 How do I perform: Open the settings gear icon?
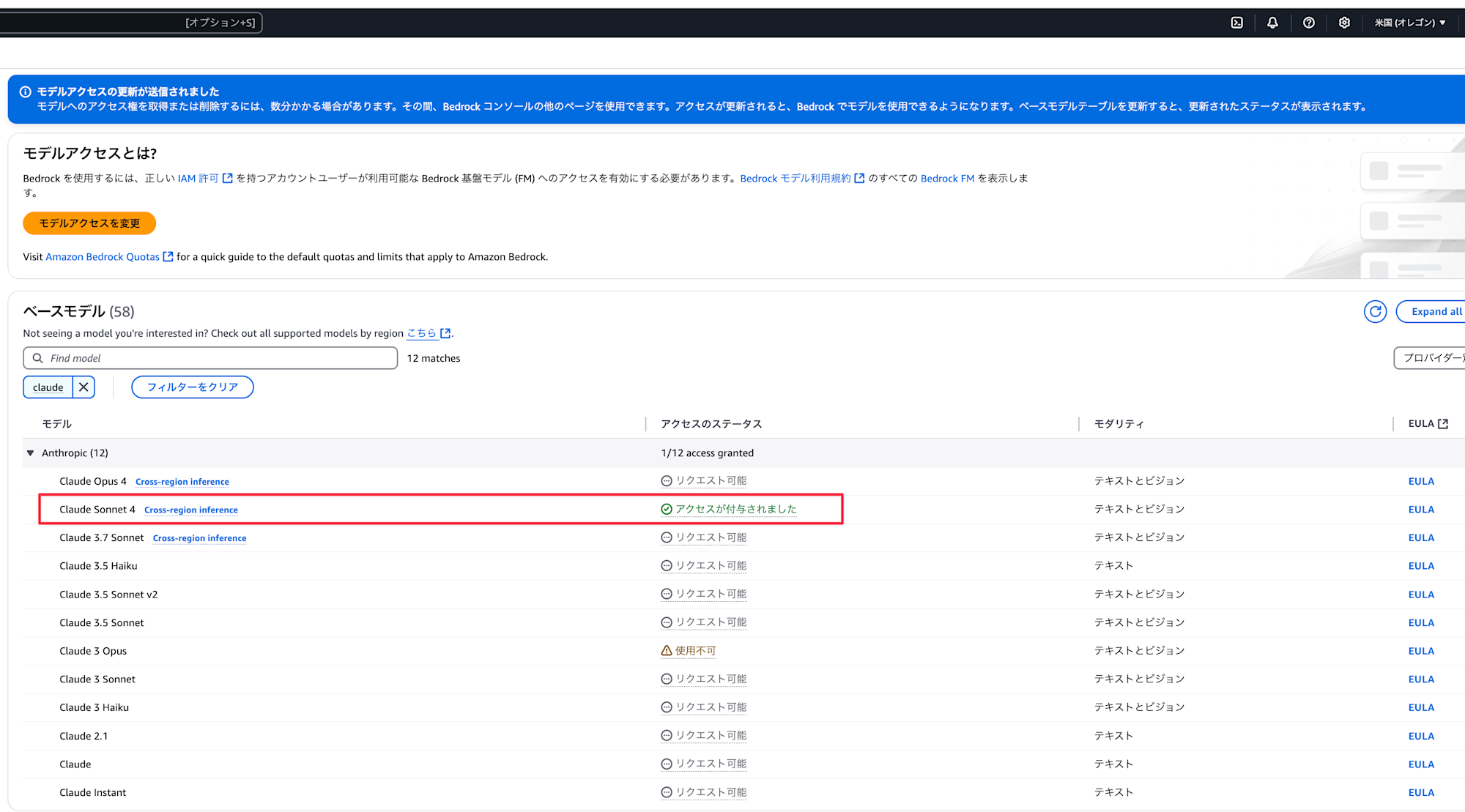click(1344, 23)
